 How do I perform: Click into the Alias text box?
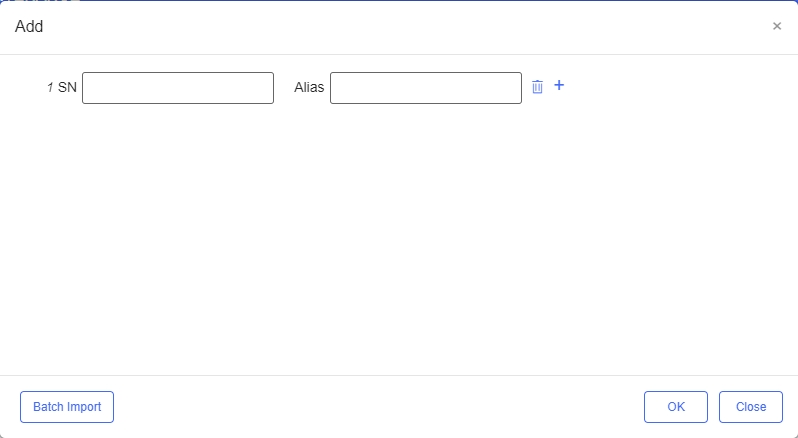coord(425,88)
